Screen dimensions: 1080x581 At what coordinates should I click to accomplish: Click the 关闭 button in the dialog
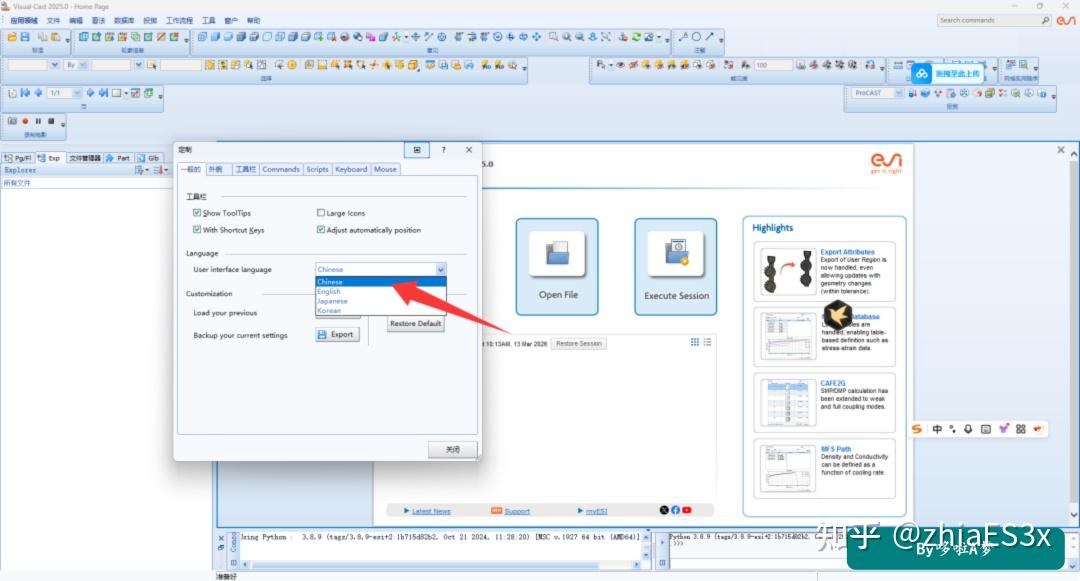tap(453, 449)
